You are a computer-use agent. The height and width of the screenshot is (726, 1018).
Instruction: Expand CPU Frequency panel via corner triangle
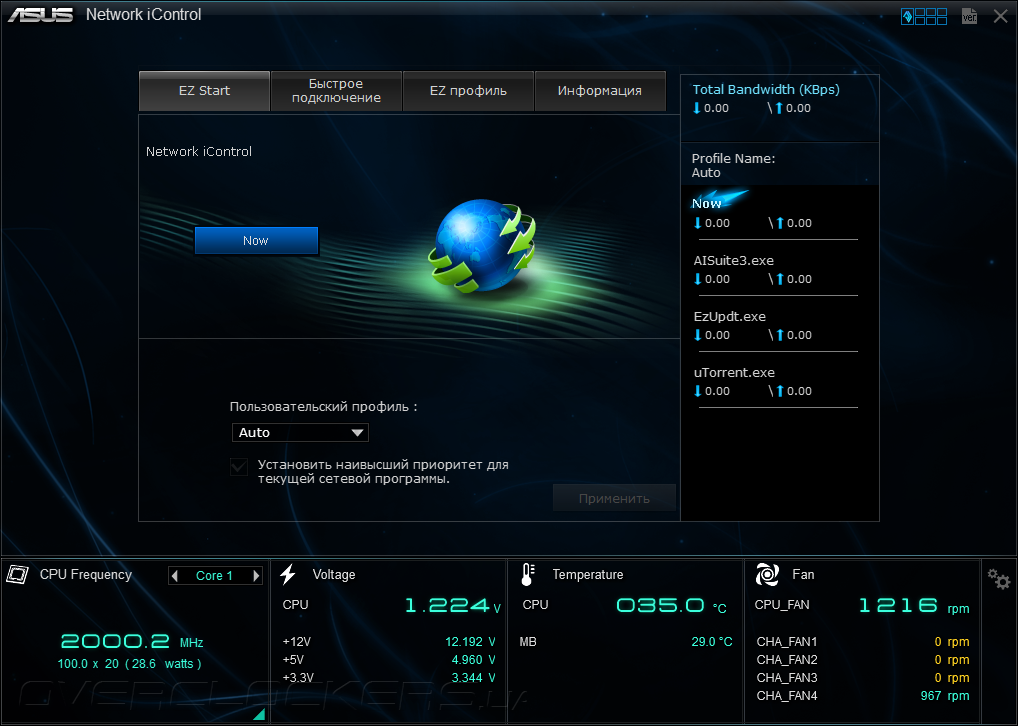[x=259, y=714]
